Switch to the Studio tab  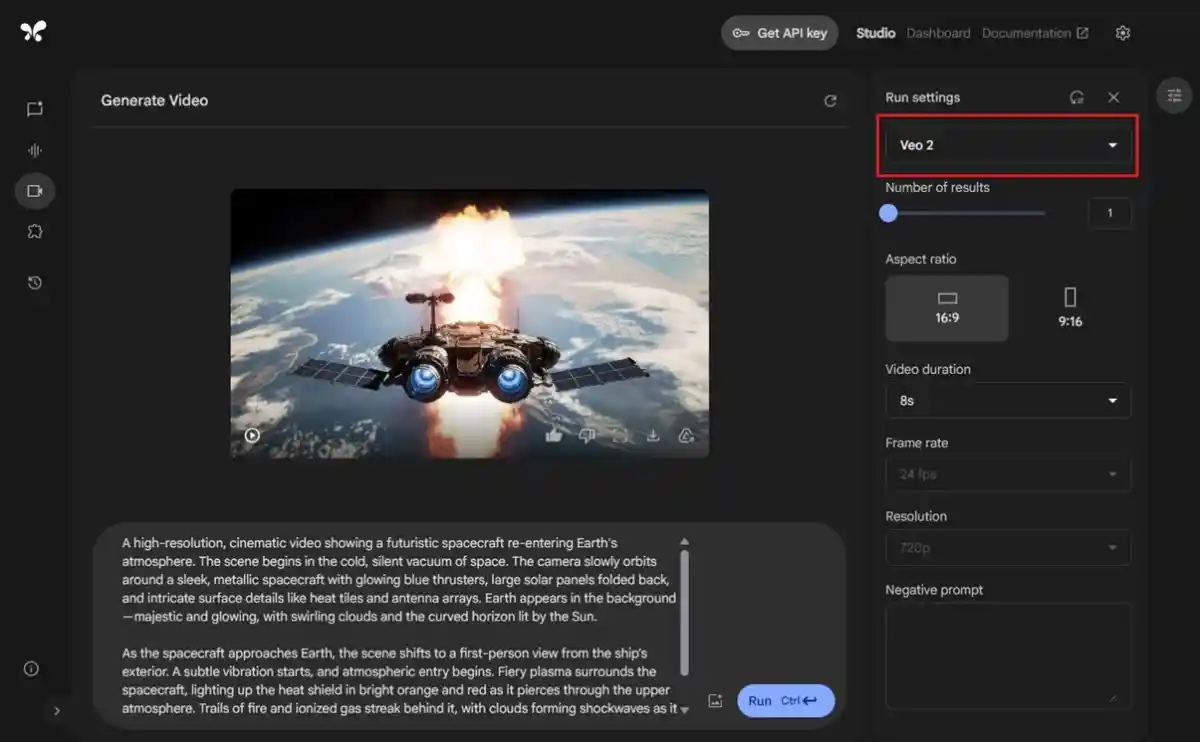(x=875, y=33)
